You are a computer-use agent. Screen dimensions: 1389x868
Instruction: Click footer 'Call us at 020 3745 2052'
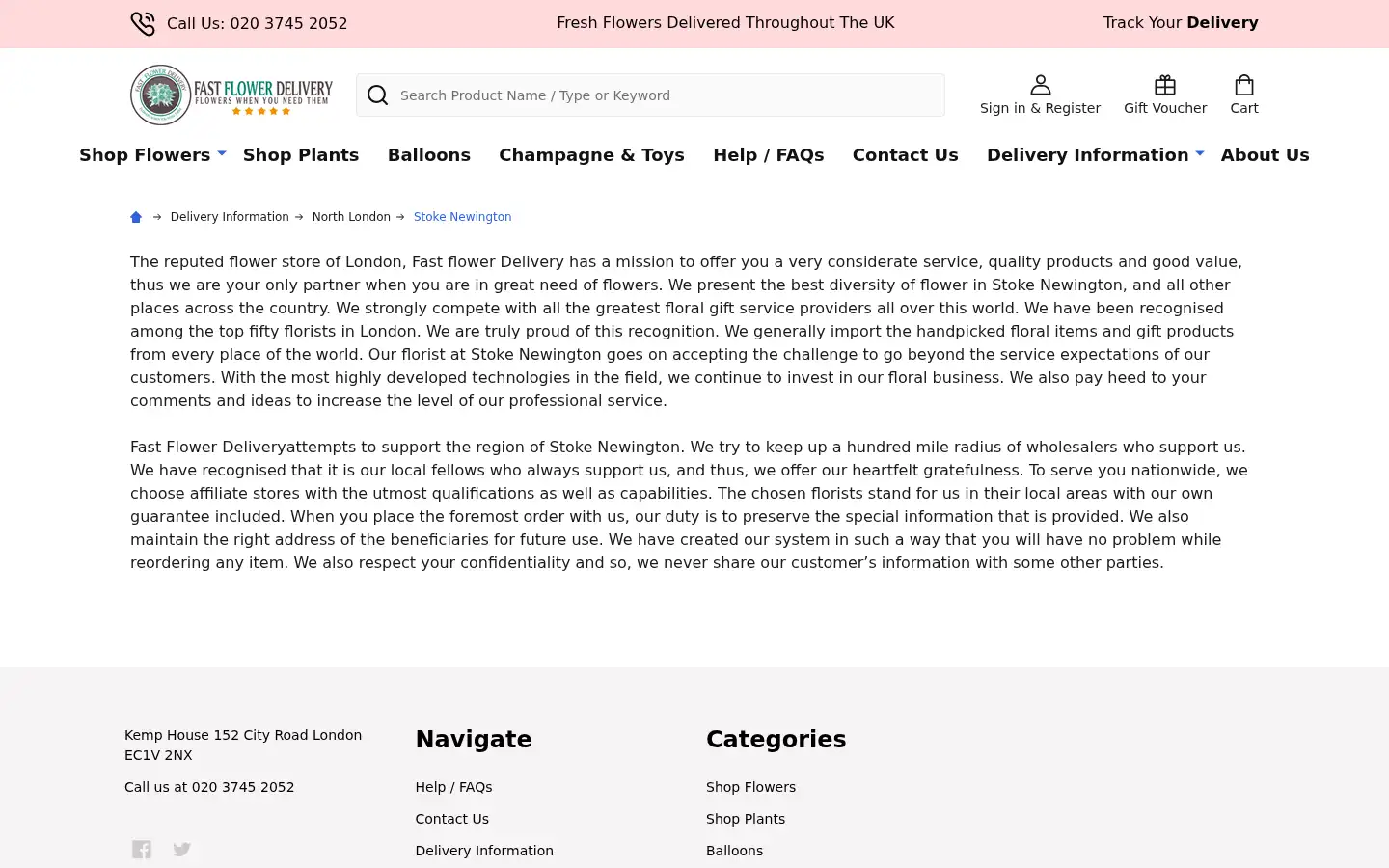(209, 787)
